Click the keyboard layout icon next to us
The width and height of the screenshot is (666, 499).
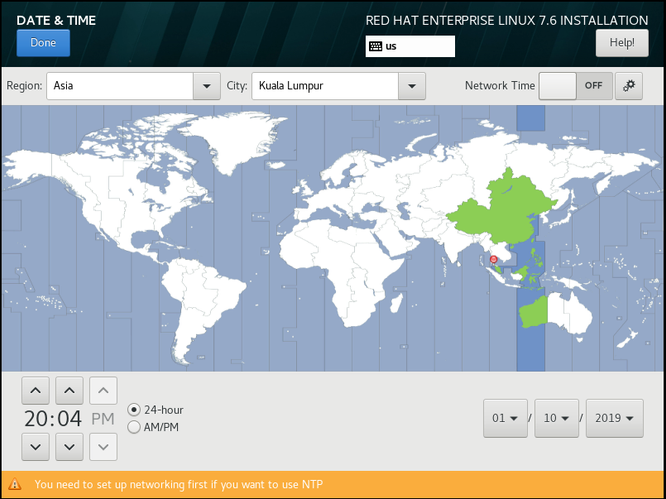pos(375,46)
